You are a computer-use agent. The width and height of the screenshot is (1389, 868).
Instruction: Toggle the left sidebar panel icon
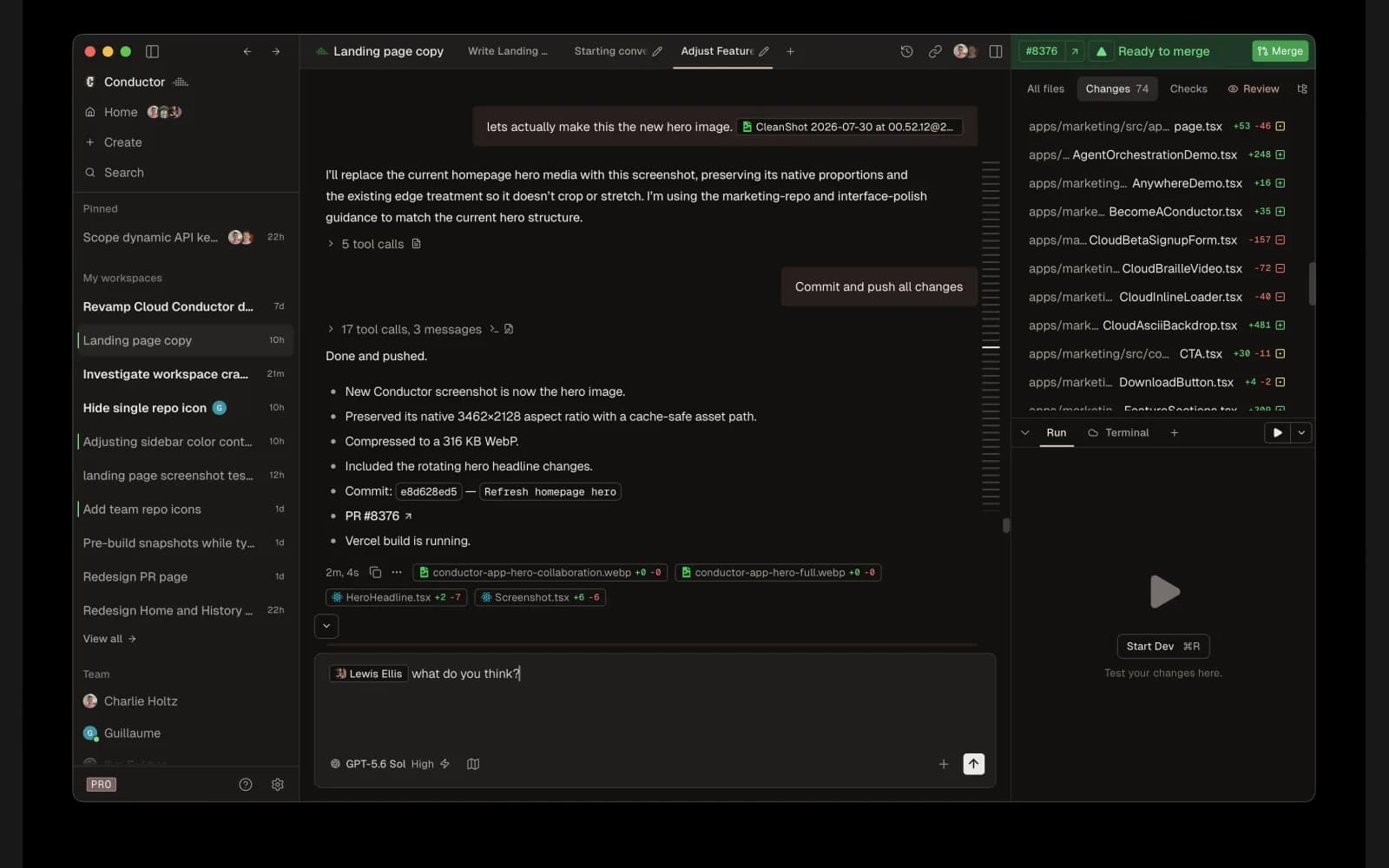pos(152,51)
